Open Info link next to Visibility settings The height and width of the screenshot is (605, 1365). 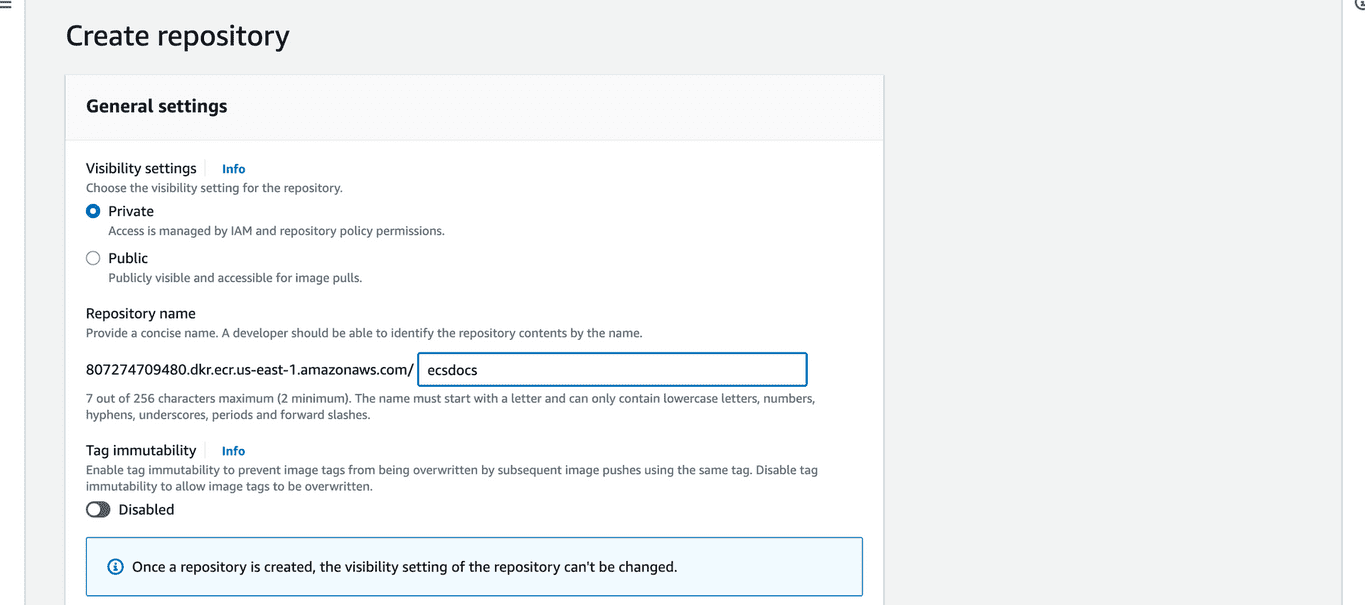pyautogui.click(x=233, y=169)
